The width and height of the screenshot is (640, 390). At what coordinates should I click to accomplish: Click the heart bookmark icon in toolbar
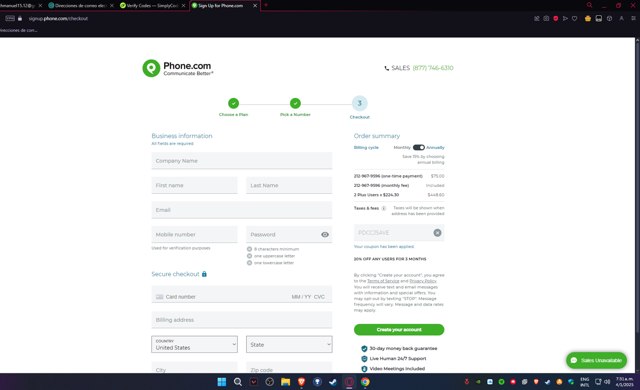574,18
